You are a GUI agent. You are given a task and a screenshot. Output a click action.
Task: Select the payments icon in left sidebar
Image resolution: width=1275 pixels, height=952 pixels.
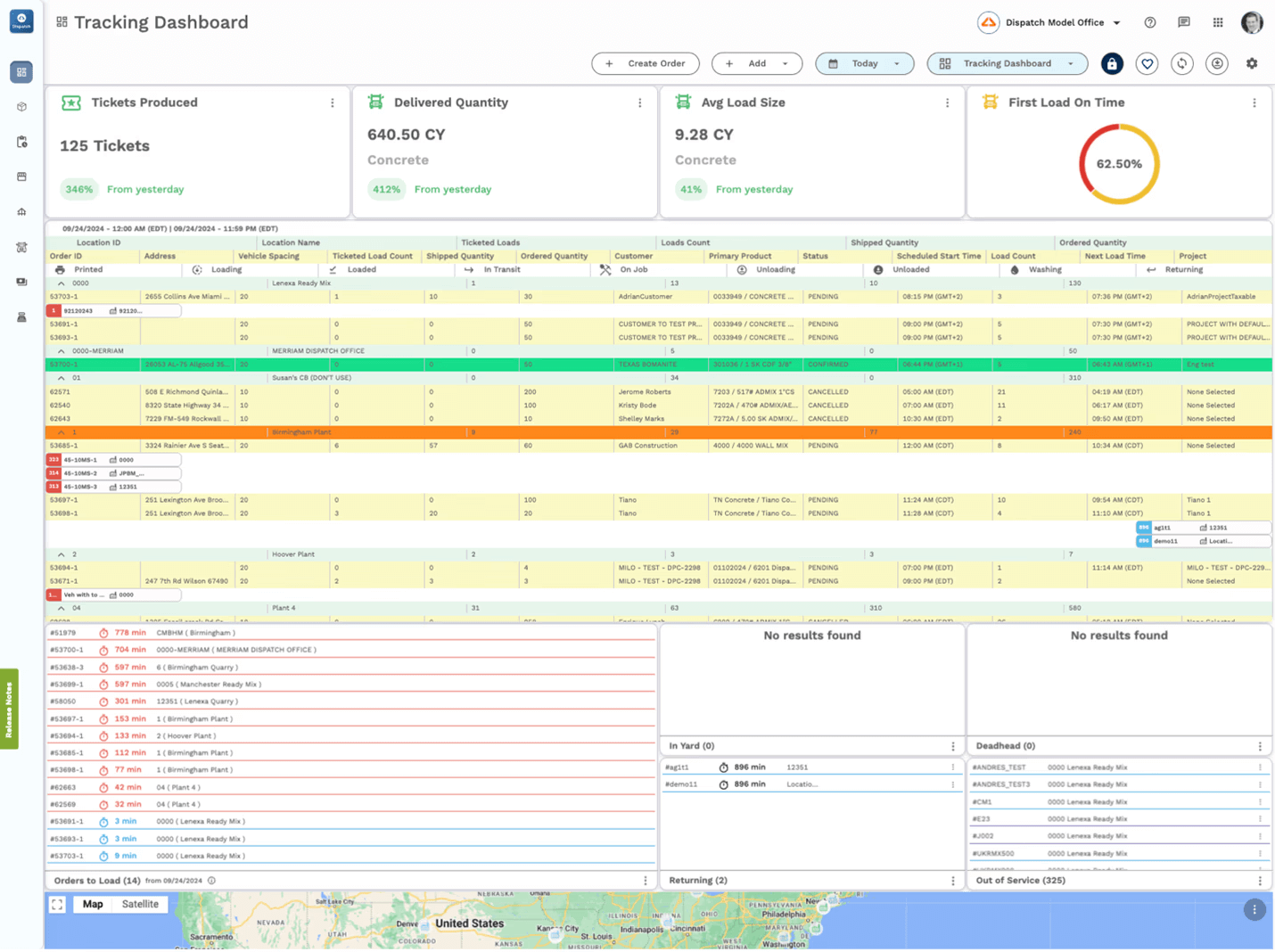21,282
